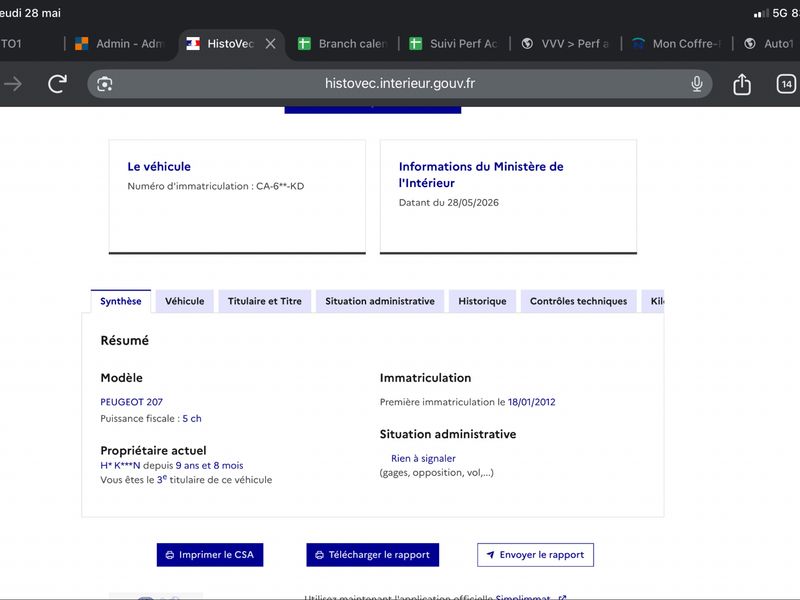Click the registration number CA-6**-KD
The height and width of the screenshot is (600, 800).
pyautogui.click(x=280, y=186)
